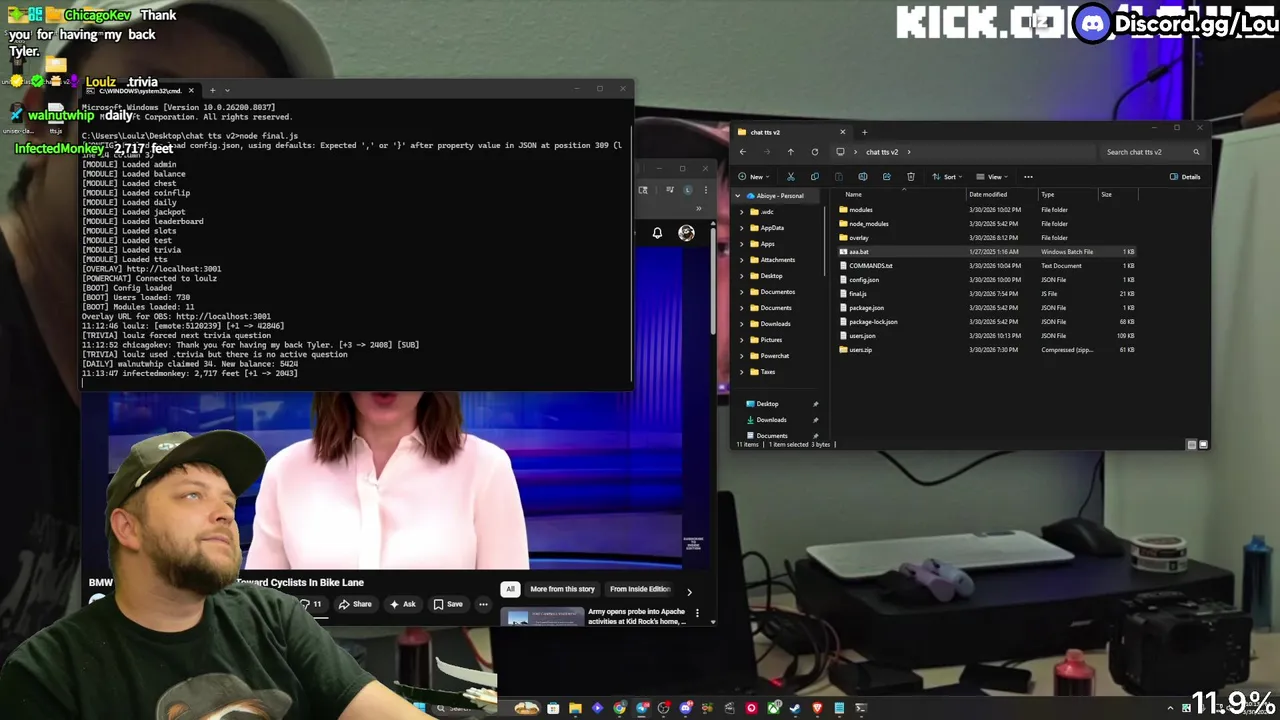Open the YouTube account avatar menu
This screenshot has width=1280, height=720.
click(686, 233)
